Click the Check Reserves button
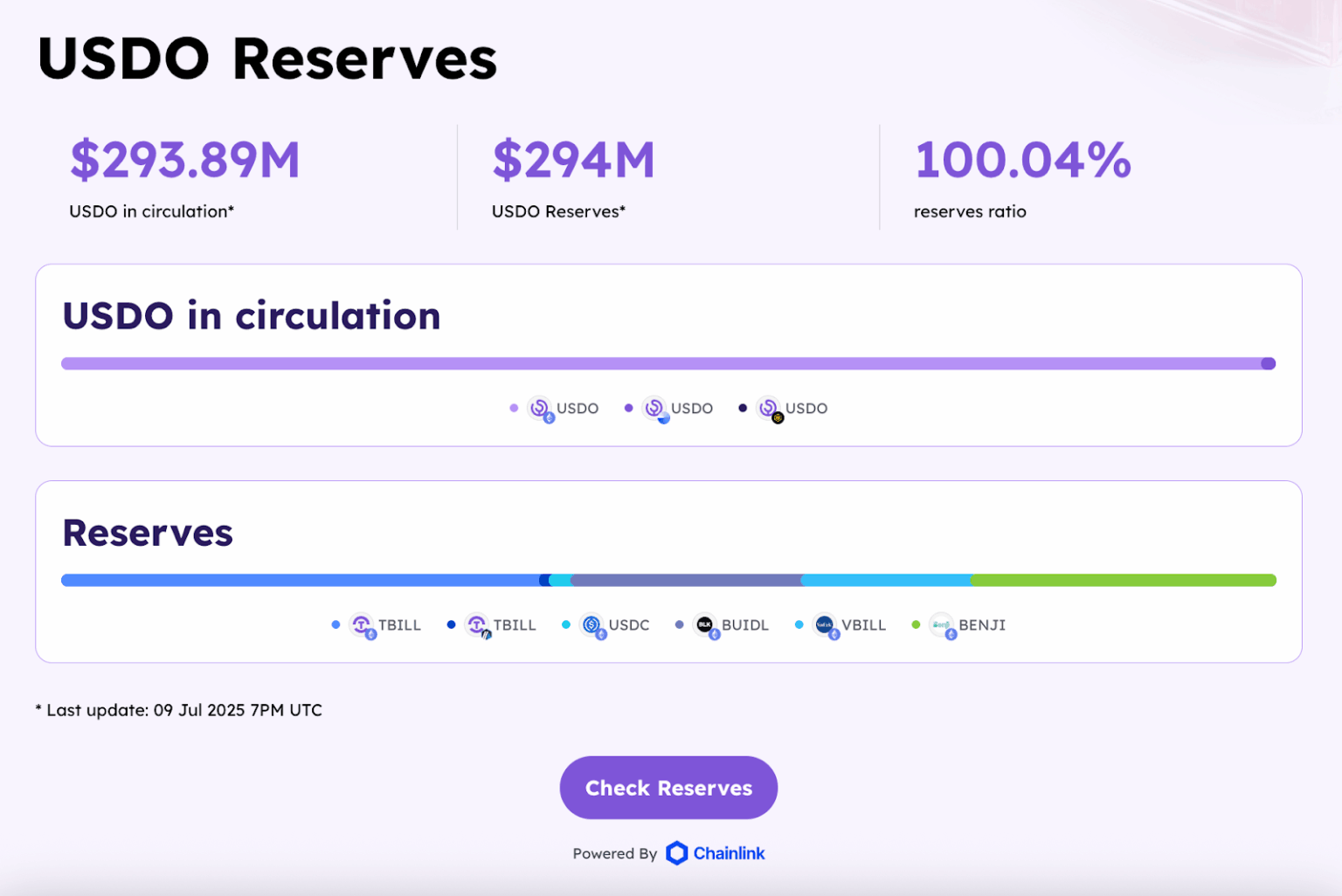 [668, 788]
